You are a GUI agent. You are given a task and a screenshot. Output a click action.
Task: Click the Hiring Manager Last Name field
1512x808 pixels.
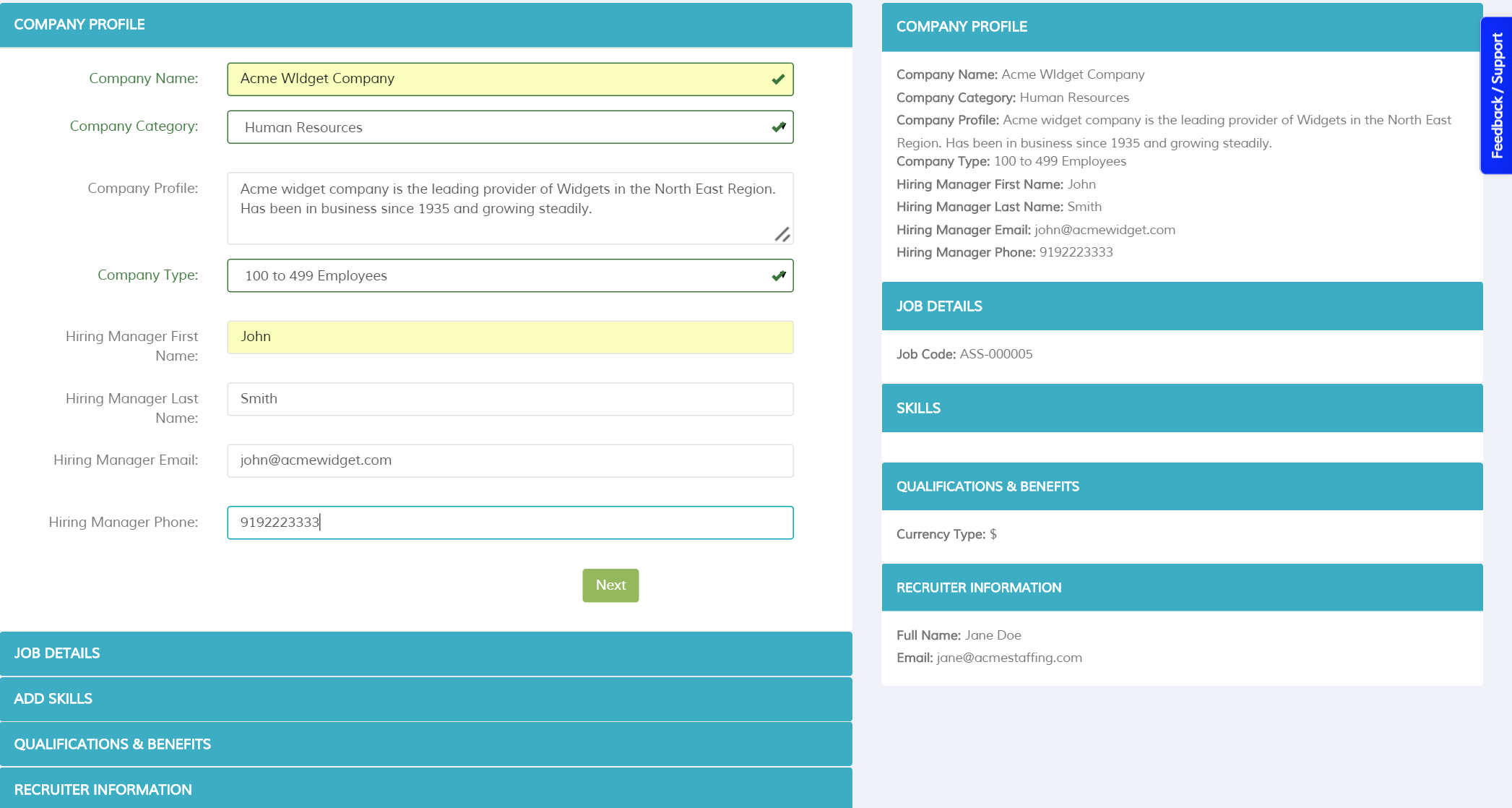pyautogui.click(x=510, y=399)
